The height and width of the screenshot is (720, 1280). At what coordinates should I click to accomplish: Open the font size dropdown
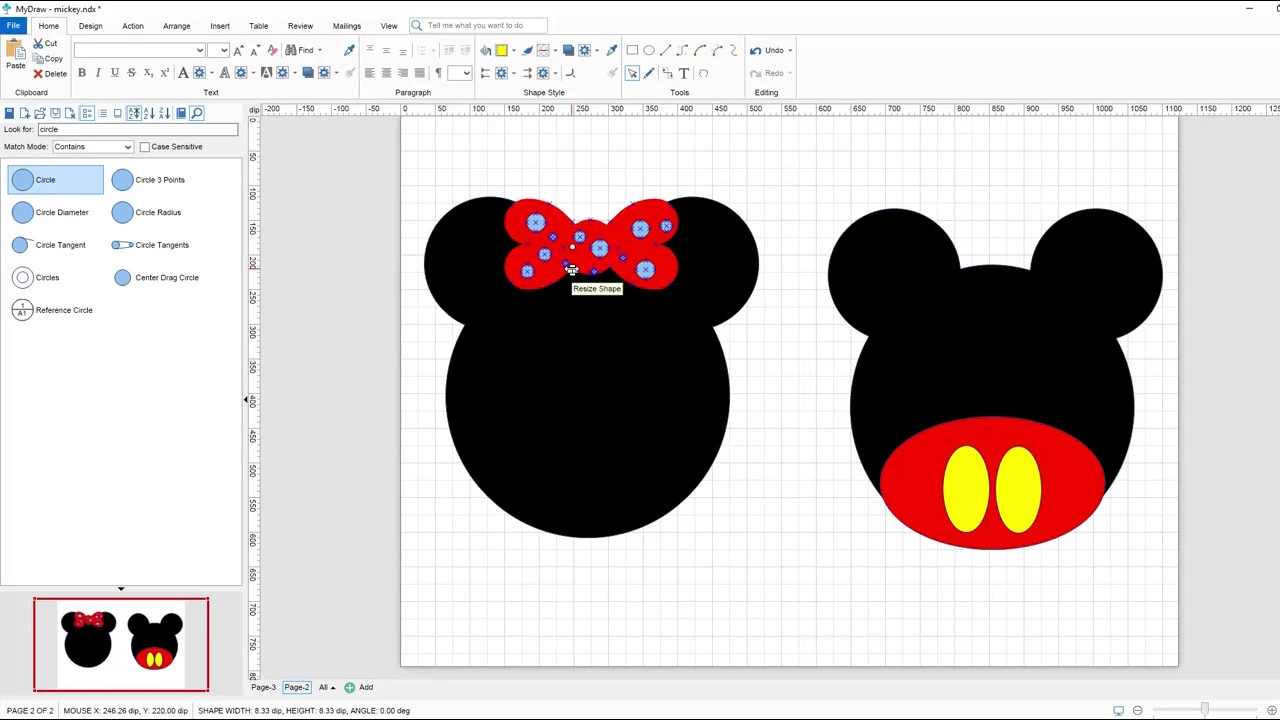click(x=223, y=50)
